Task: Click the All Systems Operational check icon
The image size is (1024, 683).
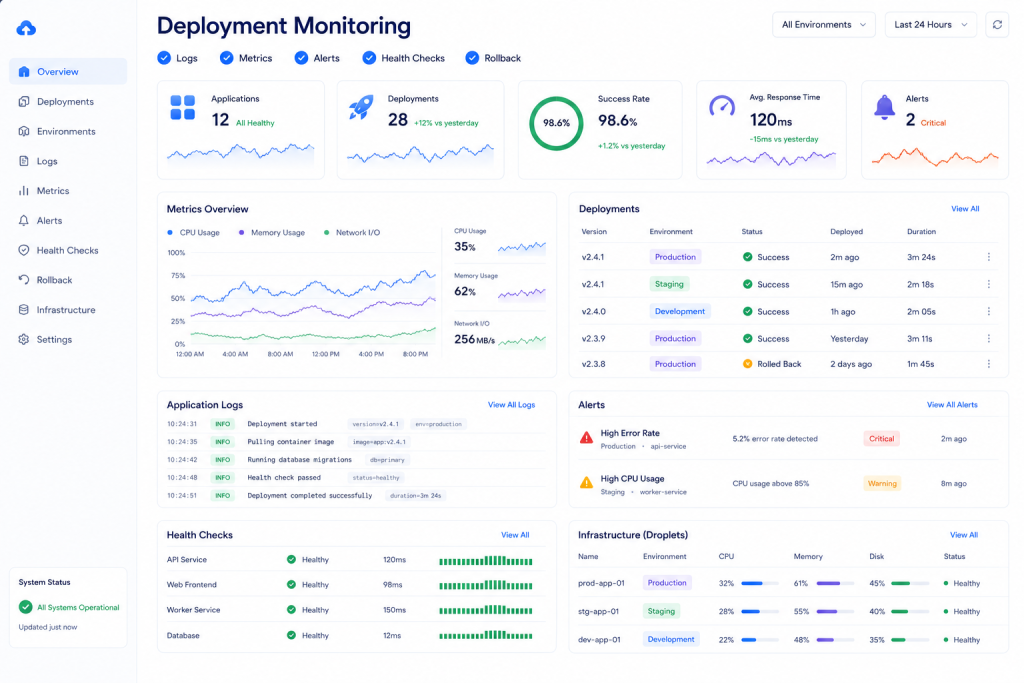Action: (25, 607)
